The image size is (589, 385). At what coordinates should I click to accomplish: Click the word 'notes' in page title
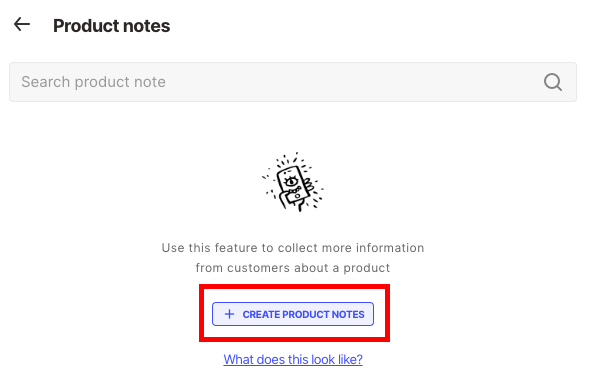click(x=146, y=26)
